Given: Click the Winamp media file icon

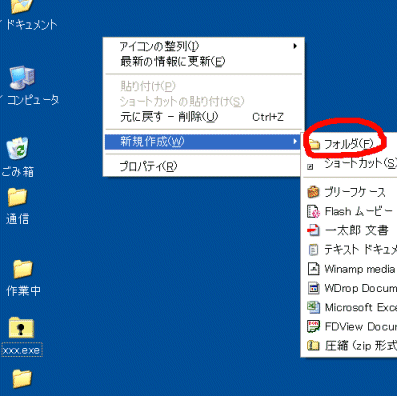Looking at the screenshot, I should (313, 269).
